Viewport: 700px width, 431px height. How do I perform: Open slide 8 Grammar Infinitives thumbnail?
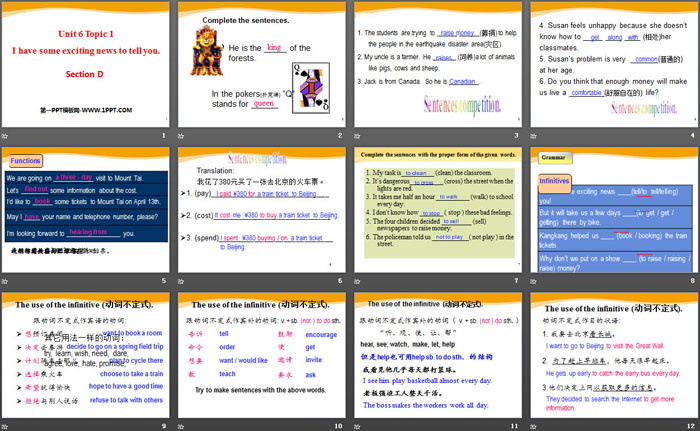coord(614,210)
